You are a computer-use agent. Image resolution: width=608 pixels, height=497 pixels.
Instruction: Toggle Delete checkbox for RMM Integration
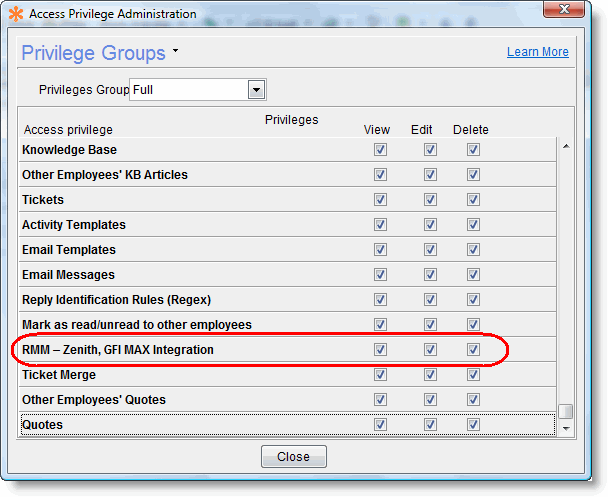coord(473,350)
